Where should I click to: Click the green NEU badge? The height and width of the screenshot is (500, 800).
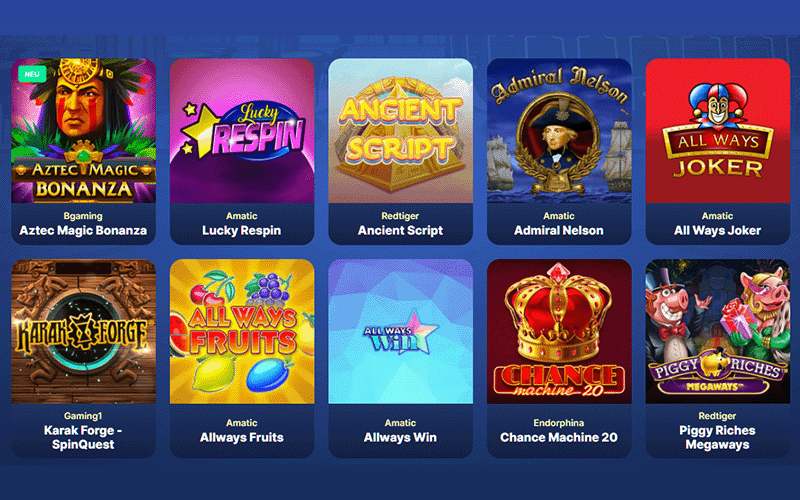(x=32, y=74)
